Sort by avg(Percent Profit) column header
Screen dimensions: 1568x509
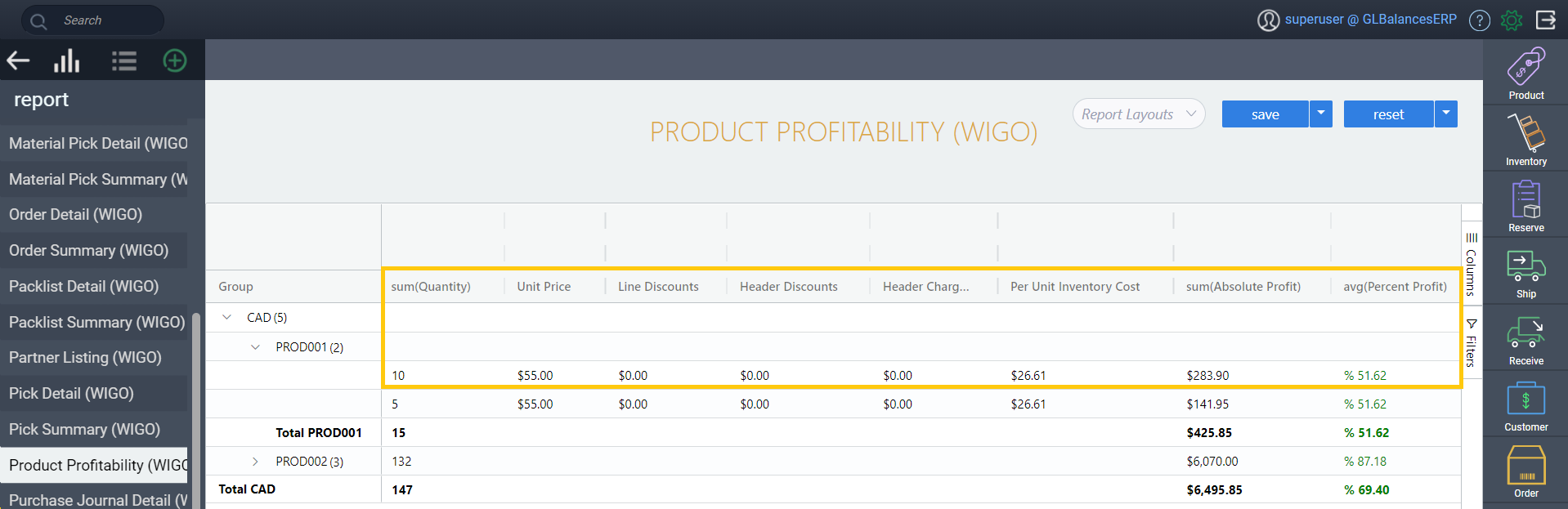1396,287
